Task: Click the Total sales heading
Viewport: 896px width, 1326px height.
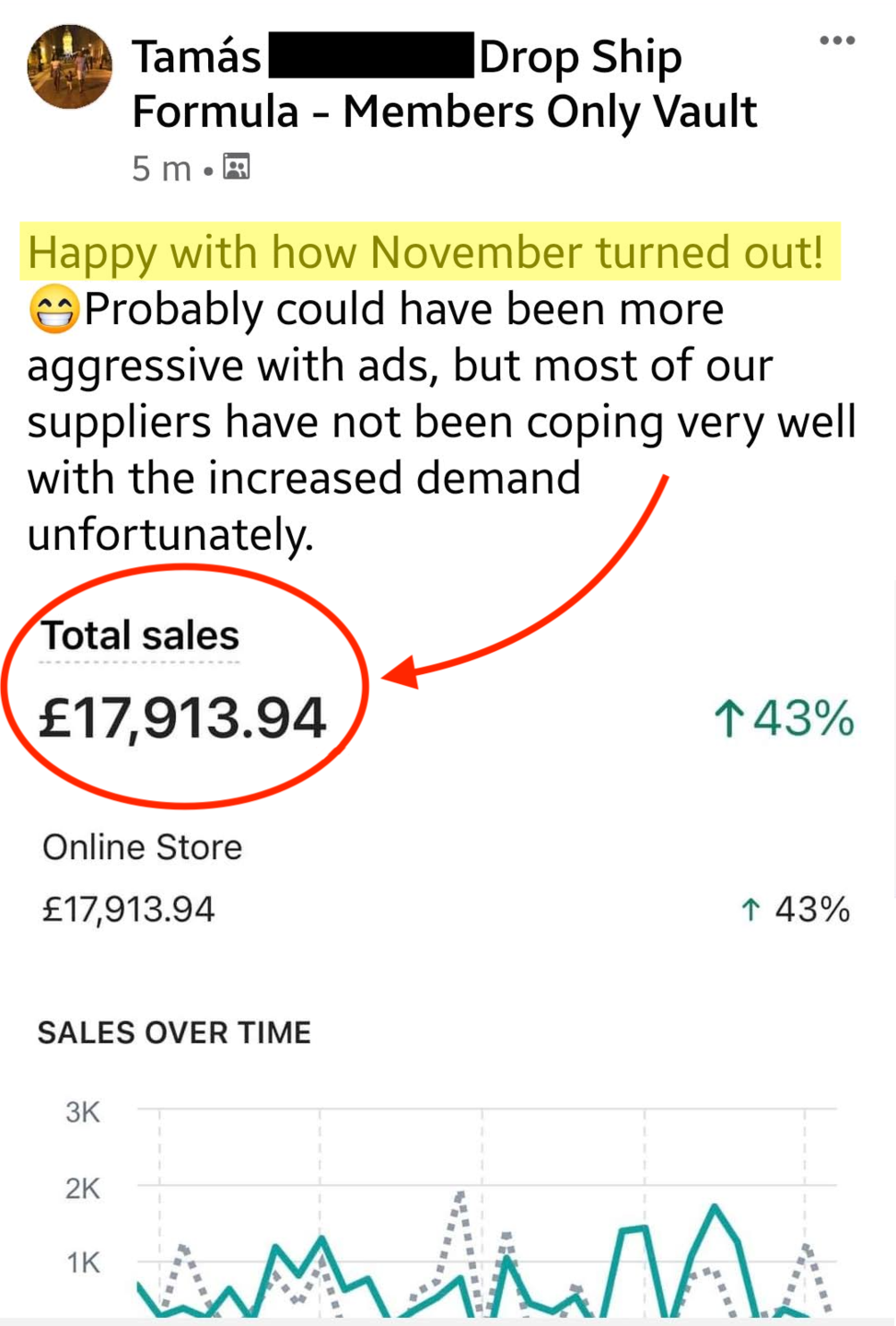Action: coord(140,635)
